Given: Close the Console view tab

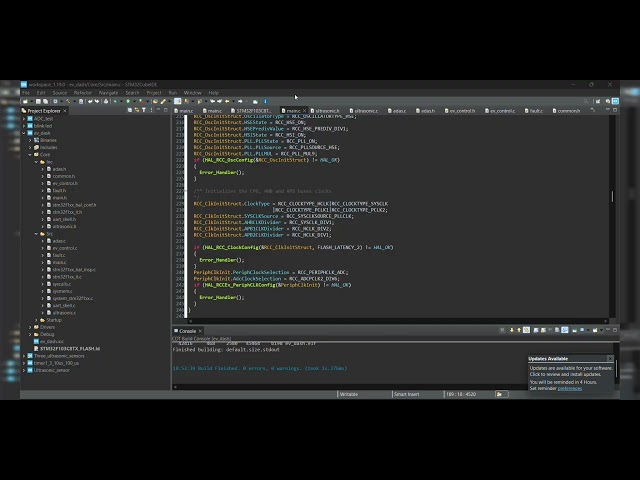Looking at the screenshot, I should pyautogui.click(x=200, y=331).
